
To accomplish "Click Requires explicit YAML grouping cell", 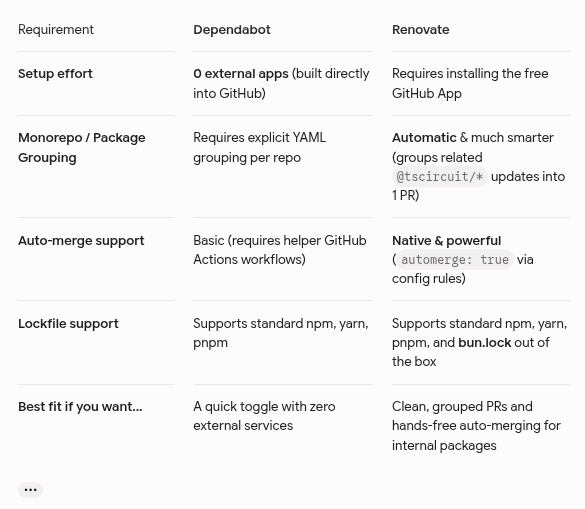I will tap(260, 147).
